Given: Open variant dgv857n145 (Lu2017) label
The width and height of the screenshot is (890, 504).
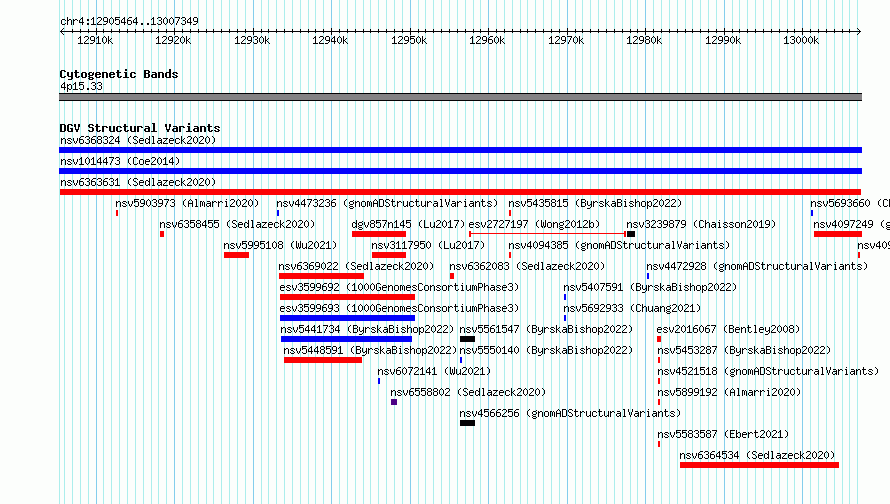Looking at the screenshot, I should click(x=408, y=224).
